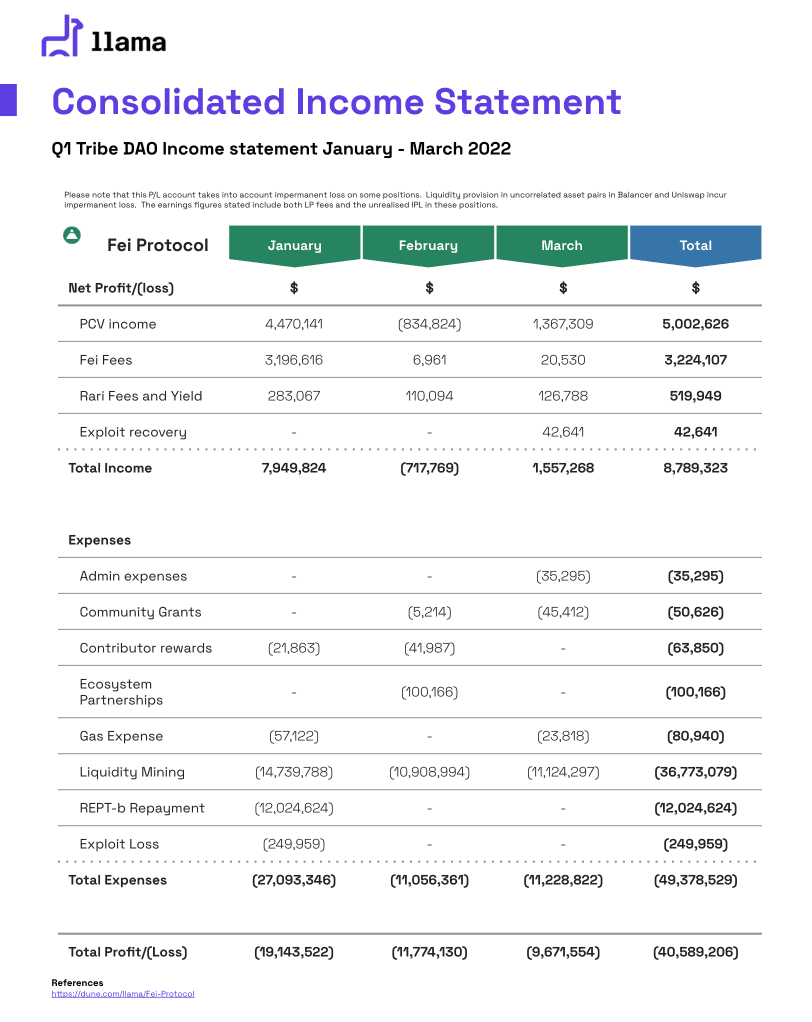This screenshot has width=812, height=1022.
Task: Click January Total Expenses (27,093,346)
Action: pos(294,880)
